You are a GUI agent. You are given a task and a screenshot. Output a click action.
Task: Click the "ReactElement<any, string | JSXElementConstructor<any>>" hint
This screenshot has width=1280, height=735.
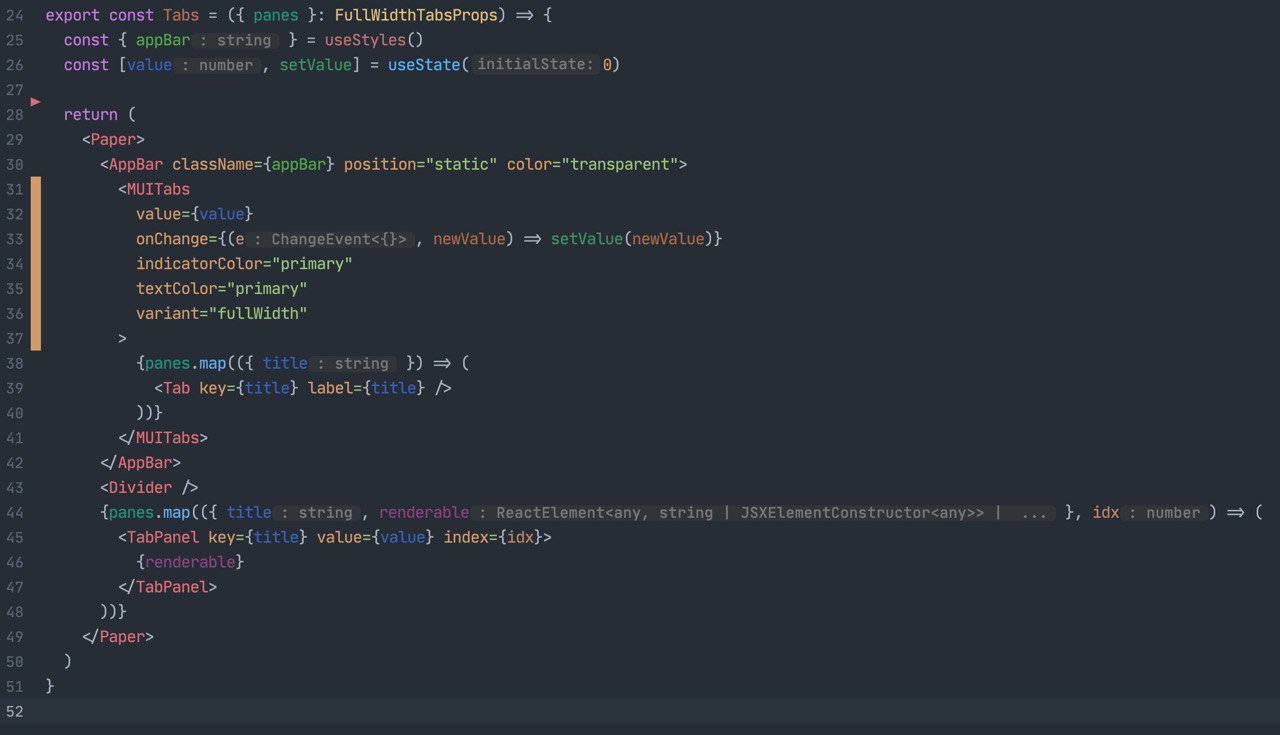(x=741, y=513)
